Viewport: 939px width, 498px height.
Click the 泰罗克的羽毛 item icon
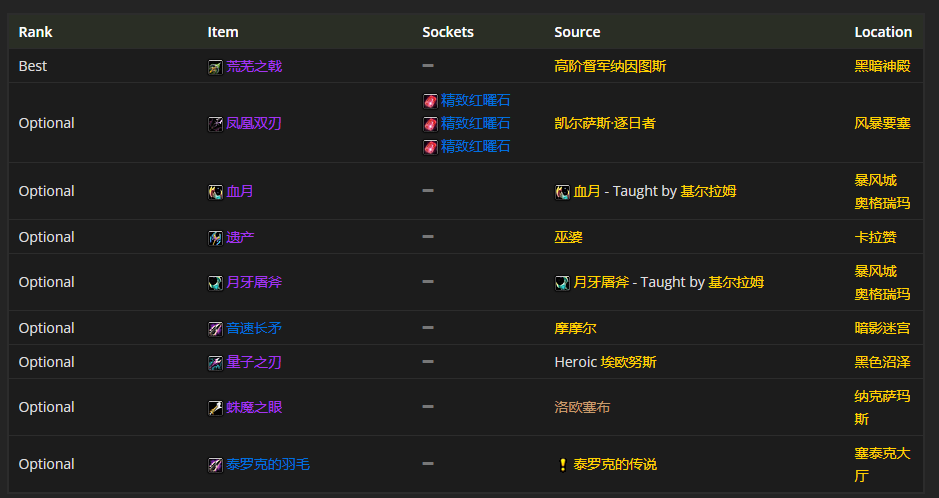[215, 465]
